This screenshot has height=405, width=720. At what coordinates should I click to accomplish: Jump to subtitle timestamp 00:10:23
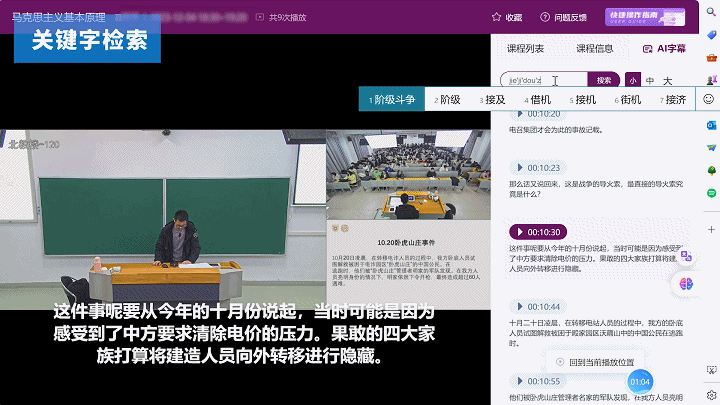tap(538, 168)
